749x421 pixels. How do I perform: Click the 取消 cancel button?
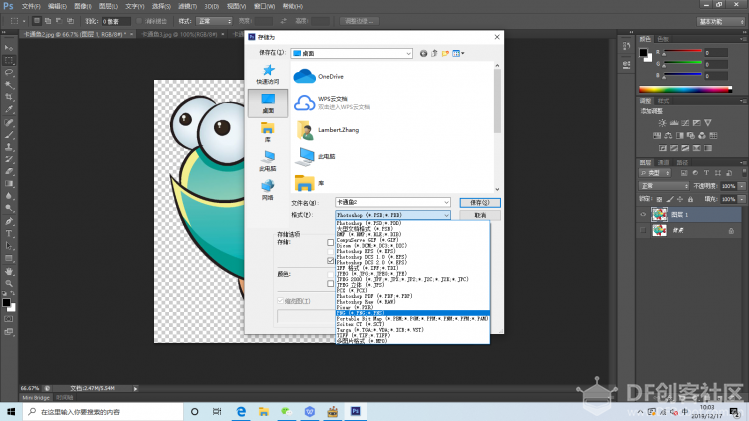click(x=480, y=216)
